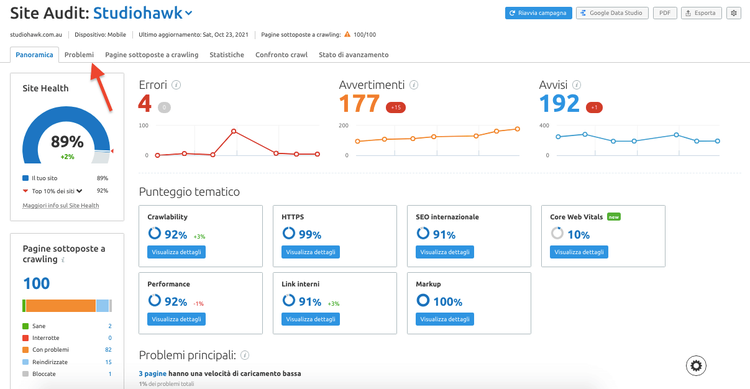View details for Markup
The height and width of the screenshot is (389, 750).
pyautogui.click(x=445, y=319)
